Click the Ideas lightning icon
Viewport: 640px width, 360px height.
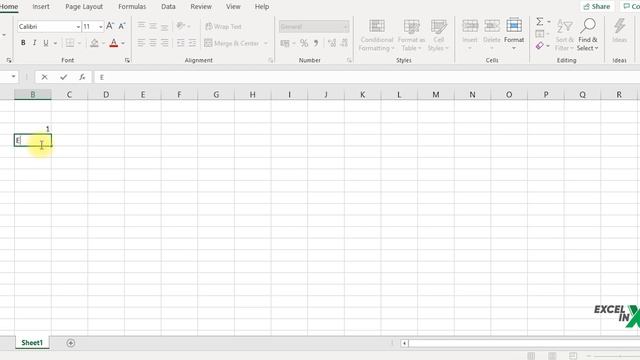[620, 31]
